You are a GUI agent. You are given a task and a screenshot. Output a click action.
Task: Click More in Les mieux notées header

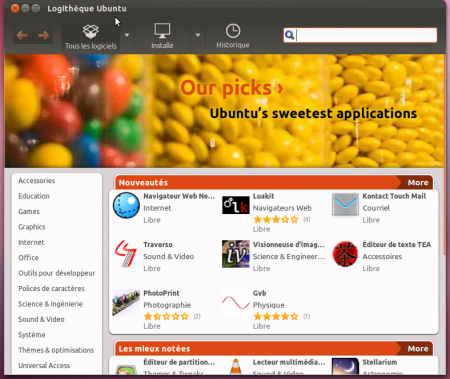tap(418, 349)
